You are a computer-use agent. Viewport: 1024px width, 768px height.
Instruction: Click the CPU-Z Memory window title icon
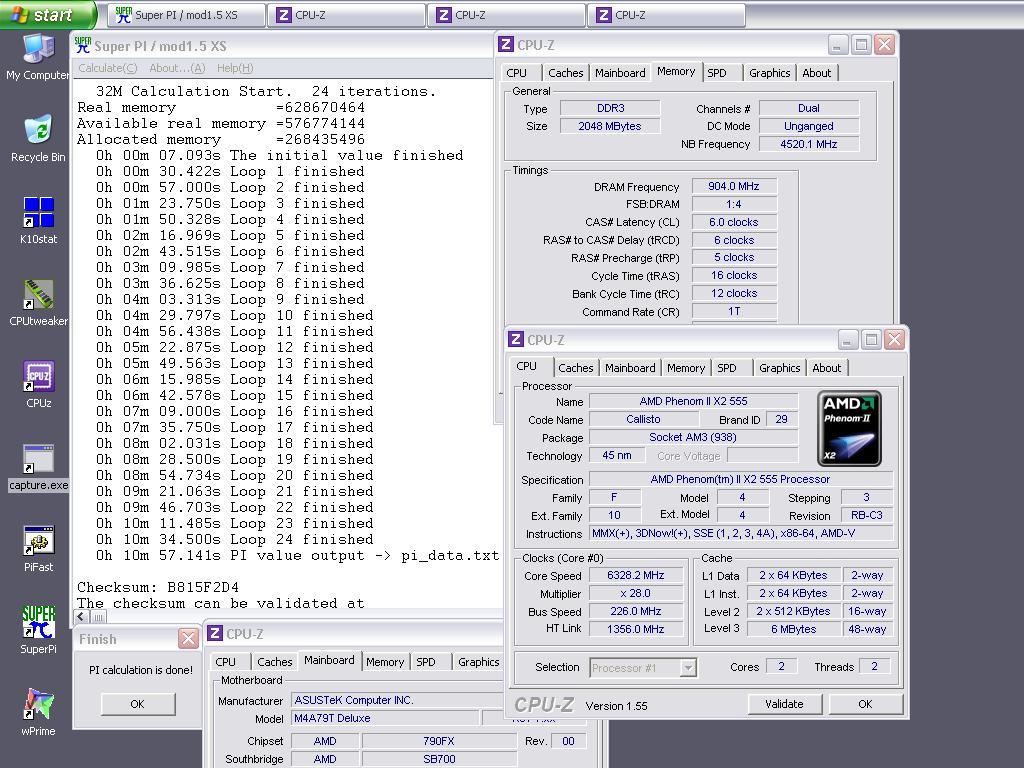pyautogui.click(x=505, y=44)
